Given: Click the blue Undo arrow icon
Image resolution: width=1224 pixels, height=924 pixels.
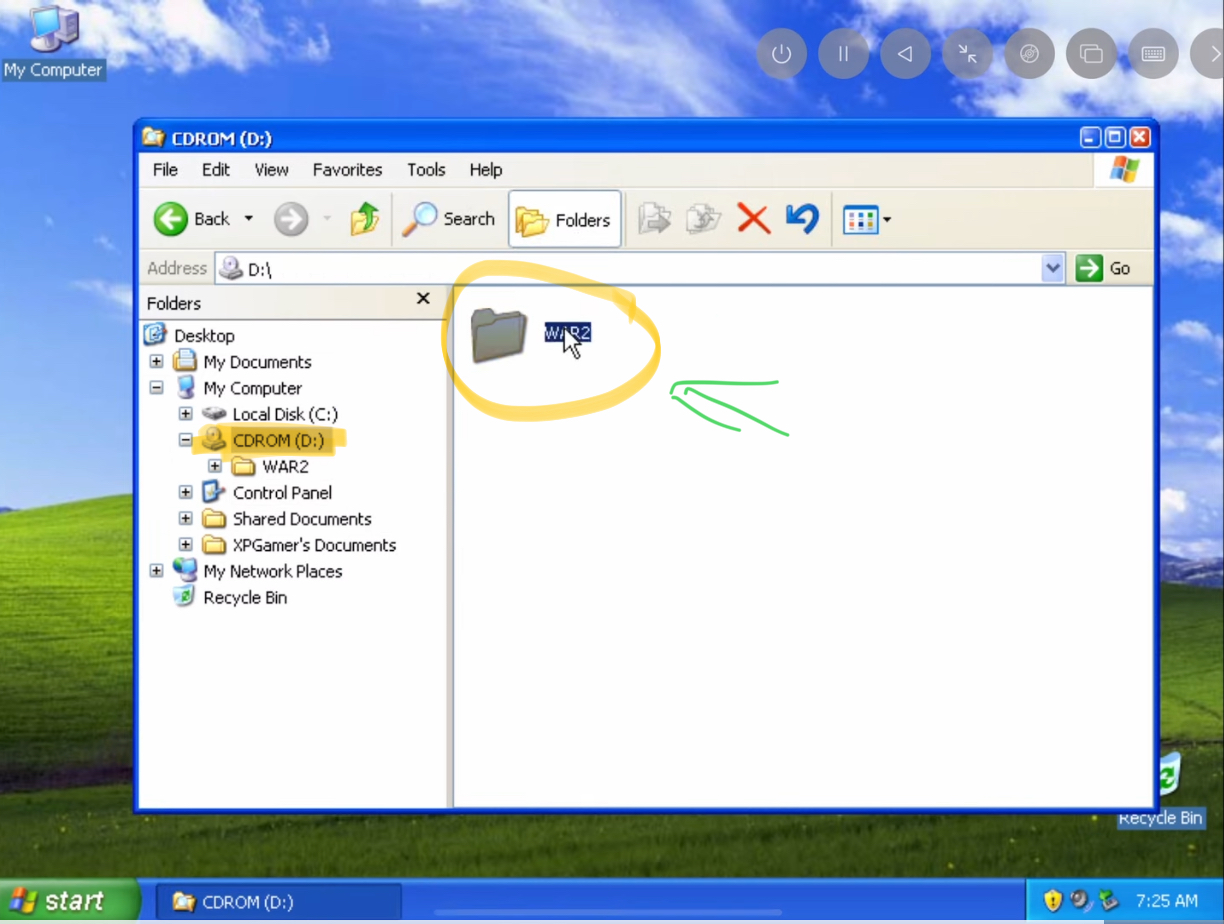Looking at the screenshot, I should 802,218.
